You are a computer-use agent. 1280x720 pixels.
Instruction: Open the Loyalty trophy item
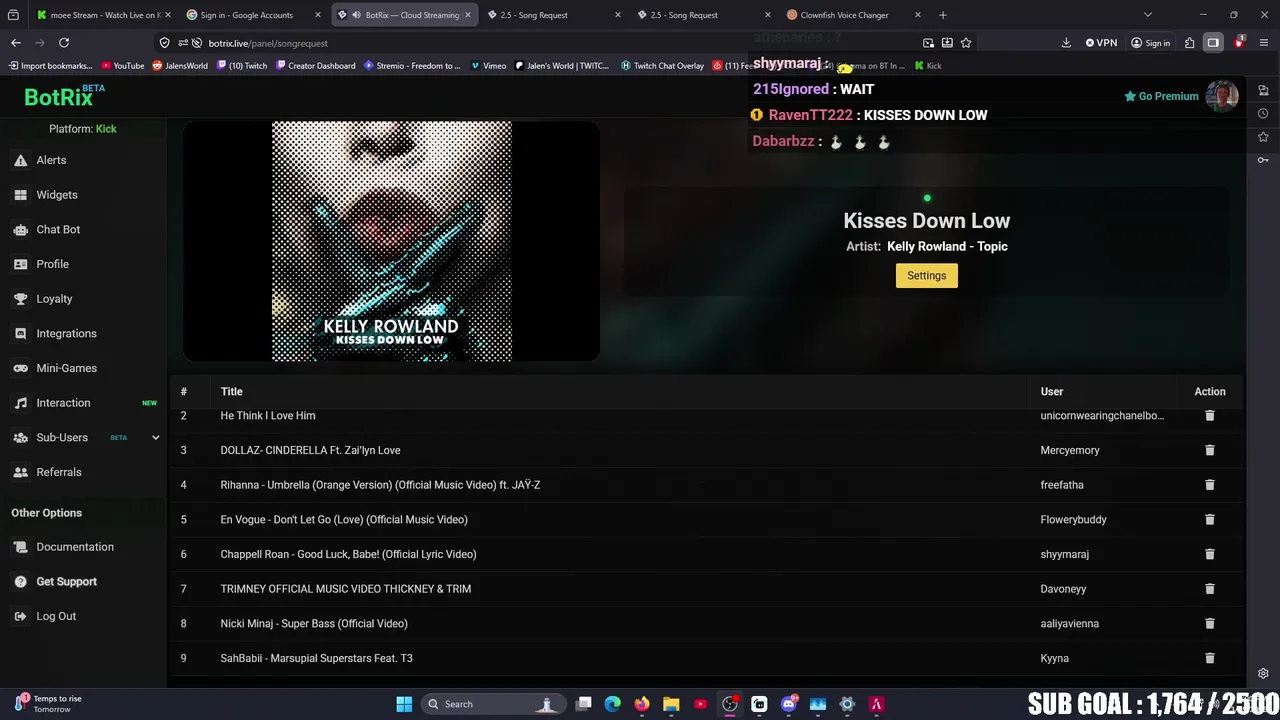point(54,299)
